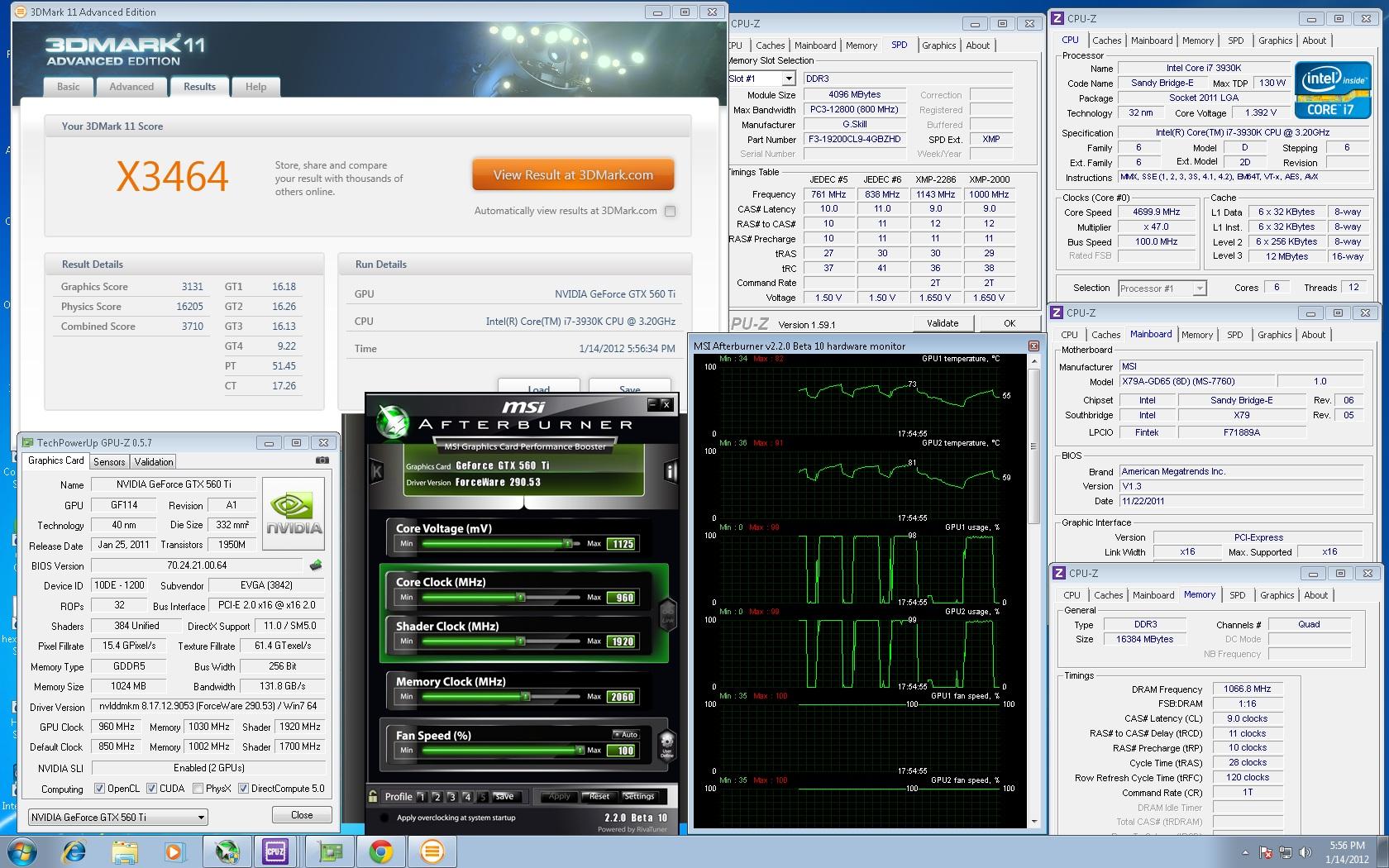The width and height of the screenshot is (1389, 868).
Task: Open Google Chrome from the taskbar
Action: [381, 851]
